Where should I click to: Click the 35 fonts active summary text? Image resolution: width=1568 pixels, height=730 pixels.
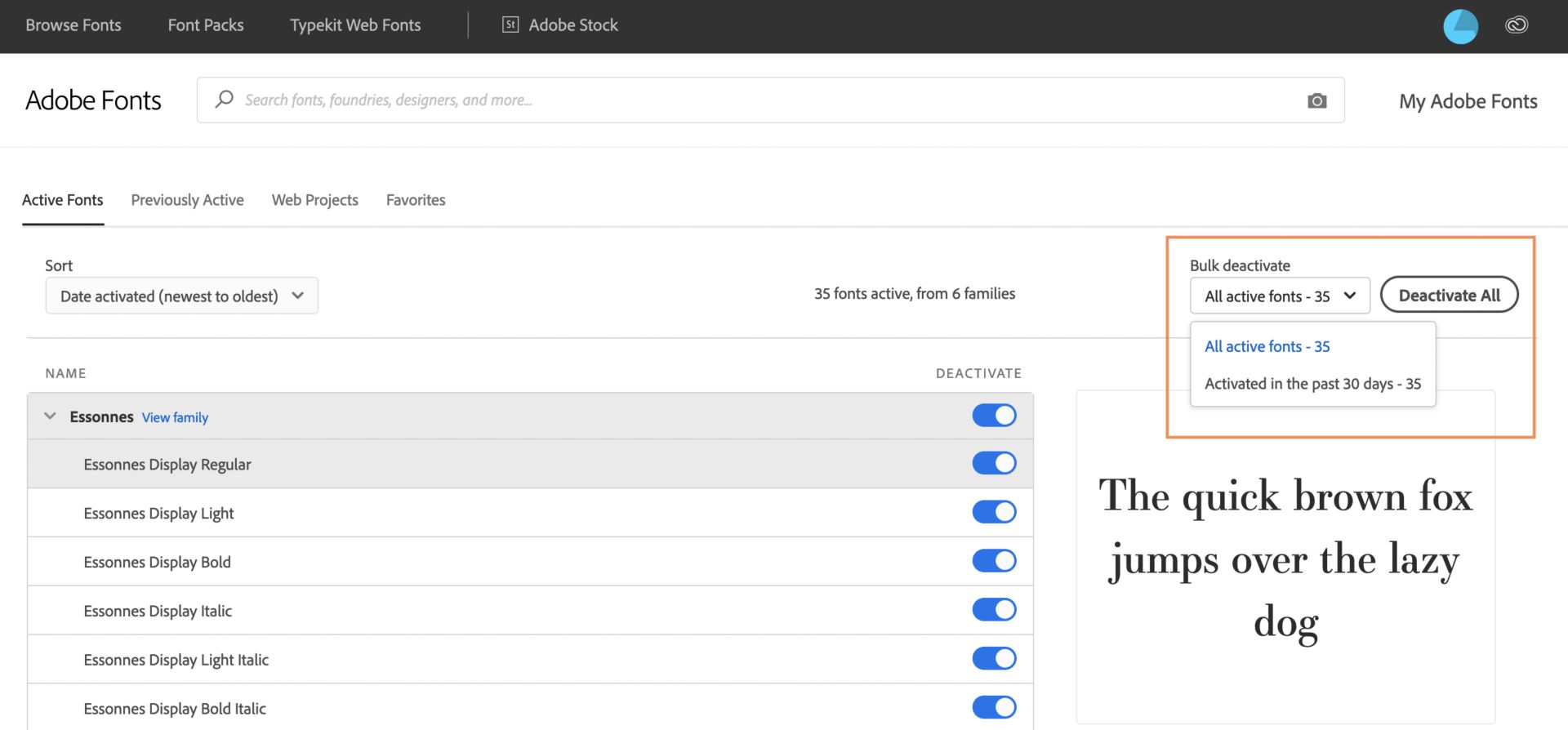click(915, 294)
